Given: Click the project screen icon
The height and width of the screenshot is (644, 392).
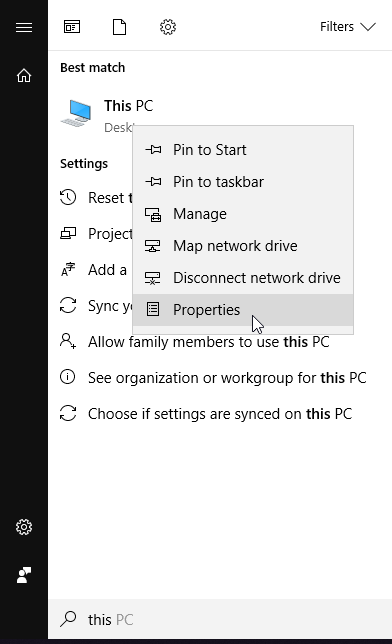Looking at the screenshot, I should click(x=68, y=233).
